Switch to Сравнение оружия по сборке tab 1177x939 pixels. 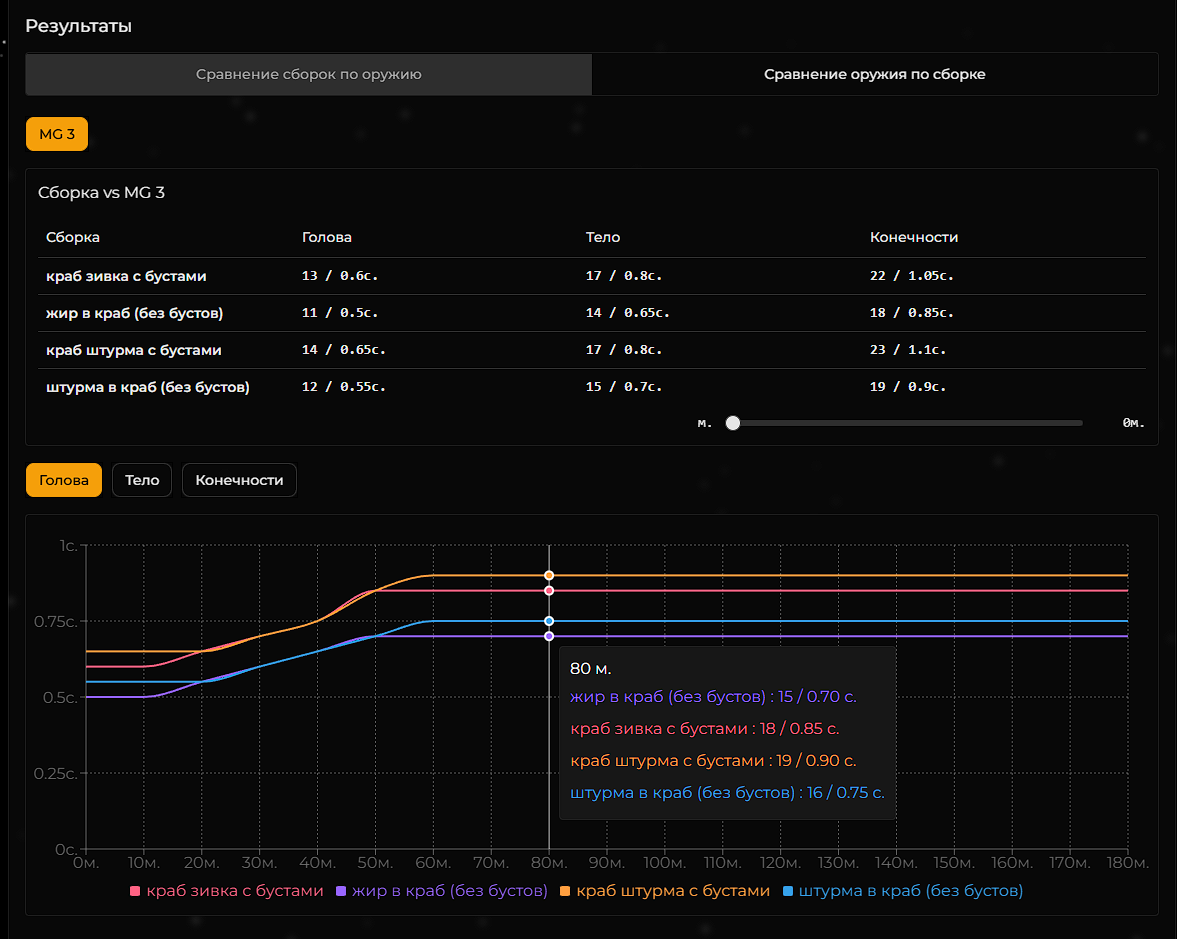click(x=874, y=74)
